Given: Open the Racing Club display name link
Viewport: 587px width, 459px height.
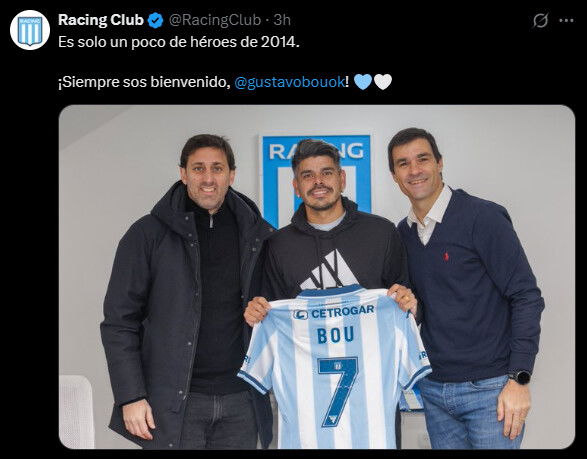Looking at the screenshot, I should click(x=101, y=20).
